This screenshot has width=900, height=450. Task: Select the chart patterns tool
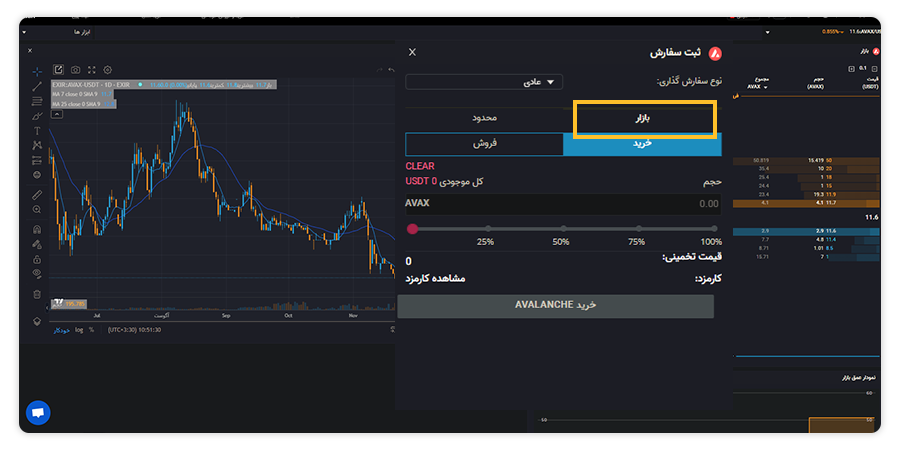point(37,146)
